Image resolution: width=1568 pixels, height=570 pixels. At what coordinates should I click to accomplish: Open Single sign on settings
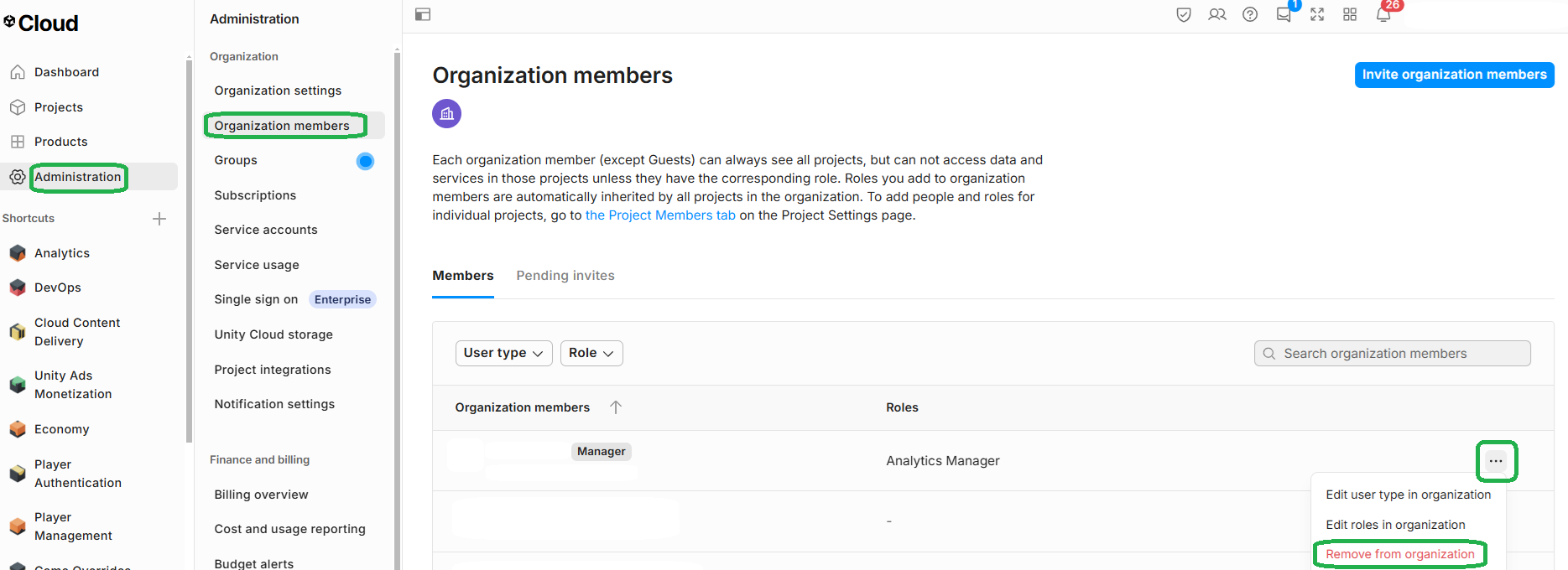click(256, 299)
